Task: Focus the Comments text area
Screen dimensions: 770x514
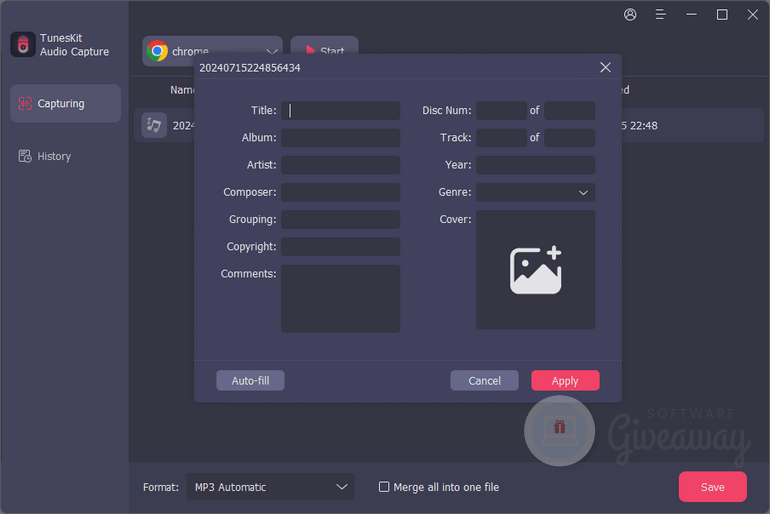Action: [x=340, y=298]
